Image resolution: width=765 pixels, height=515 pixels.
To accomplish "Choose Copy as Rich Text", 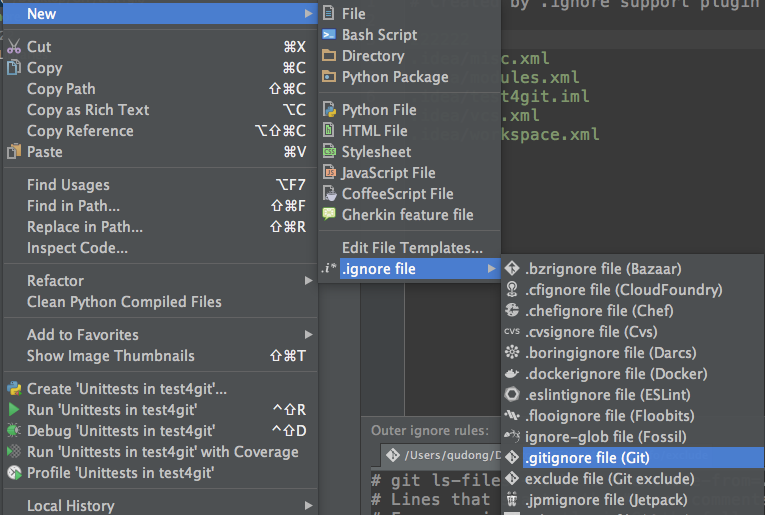I will coord(88,110).
